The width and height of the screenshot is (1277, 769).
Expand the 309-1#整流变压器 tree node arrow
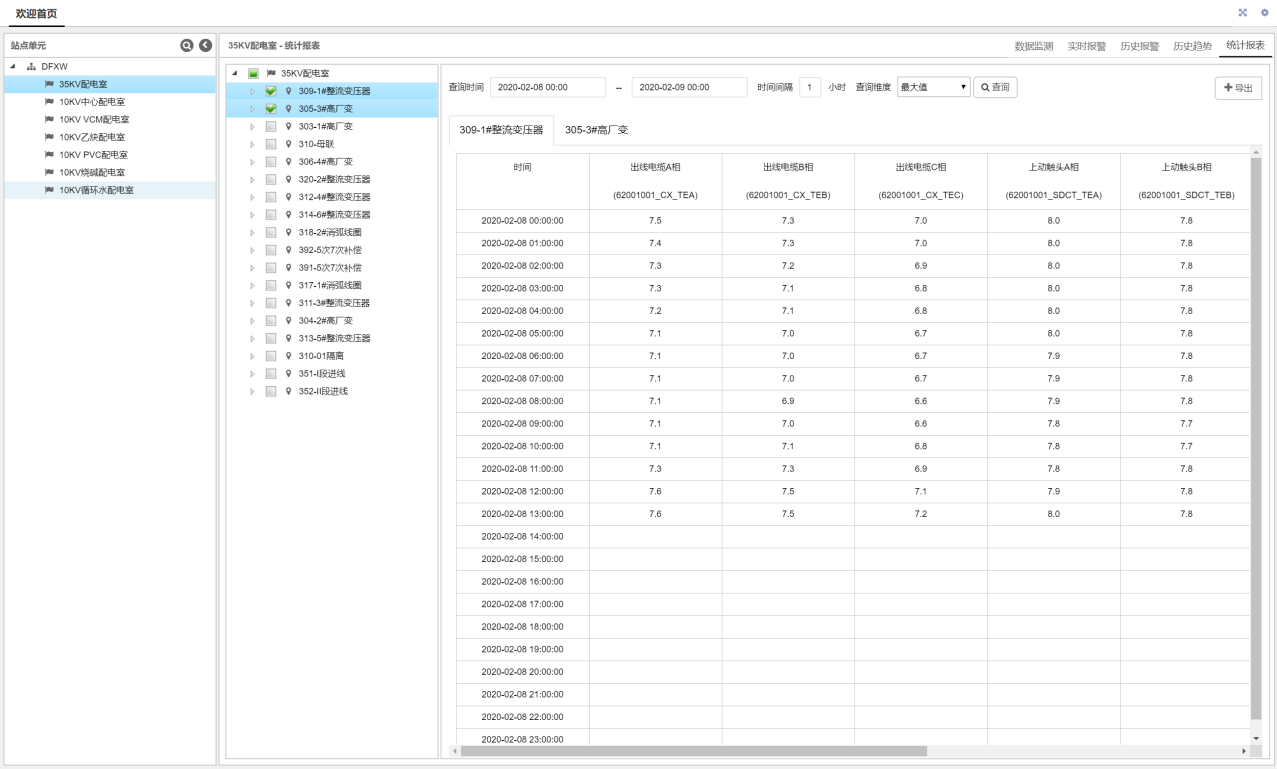click(x=253, y=91)
